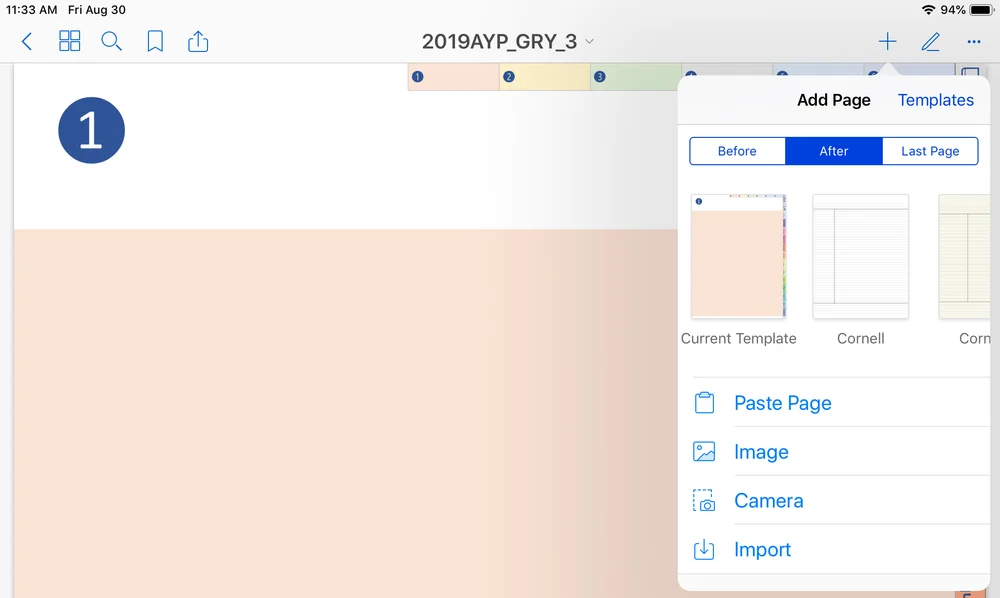
Task: Open the page thumbnails grid view
Action: pos(69,41)
